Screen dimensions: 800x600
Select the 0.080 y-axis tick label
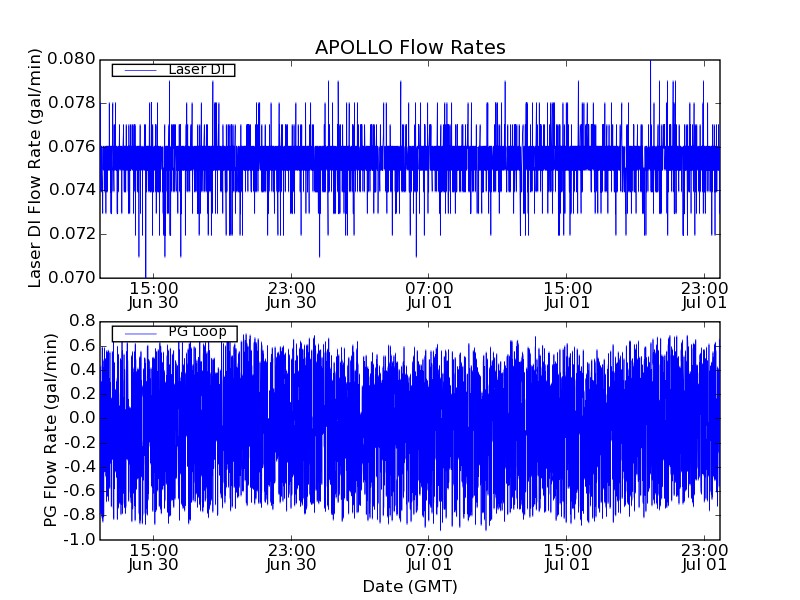tap(71, 59)
